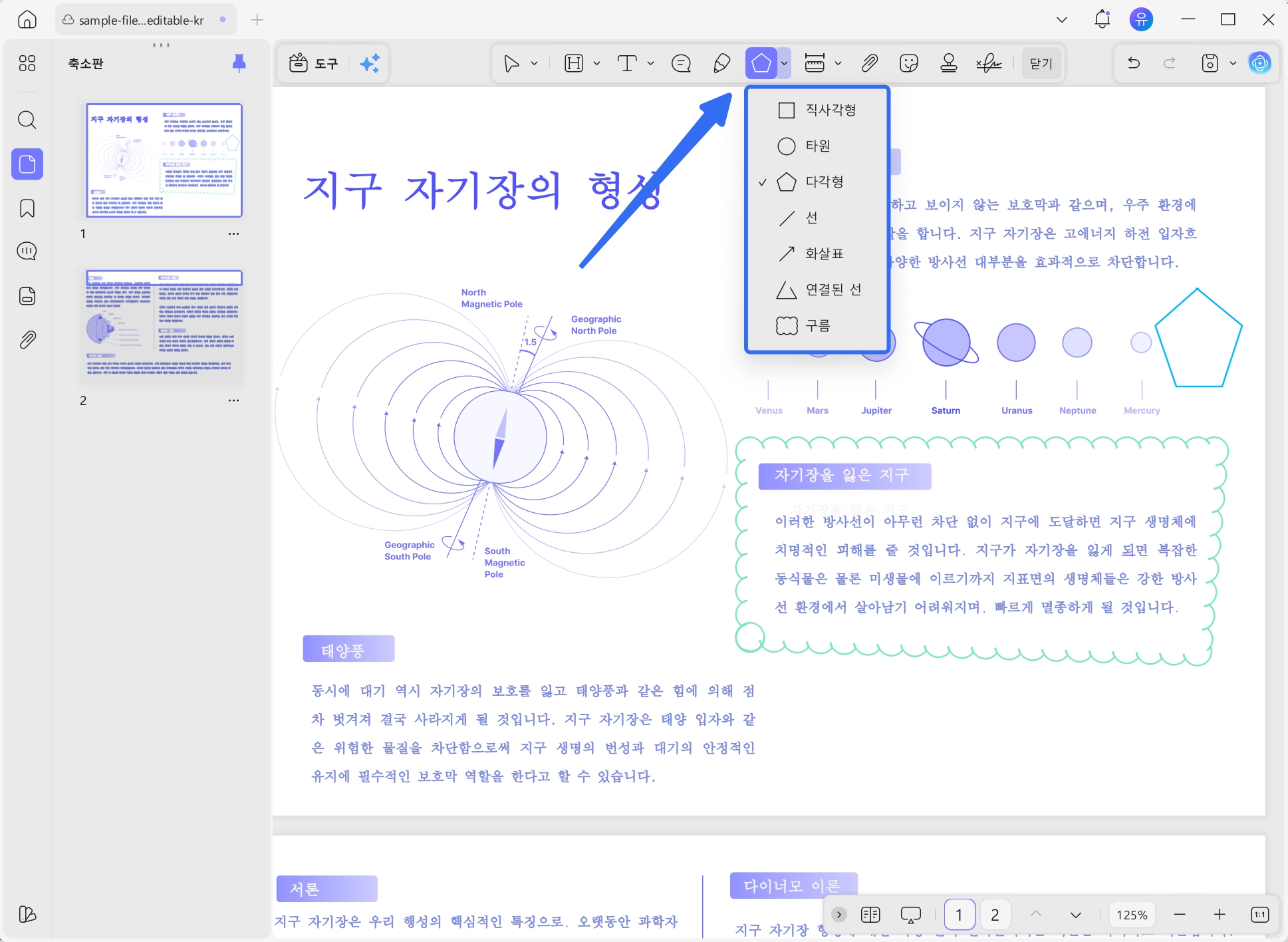Screen dimensions: 1288x942
Task: Zoom out with minus button
Action: 1180,915
